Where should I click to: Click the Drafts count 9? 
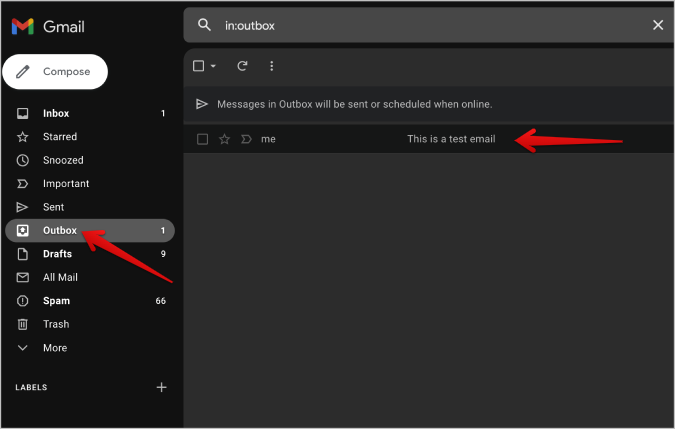[163, 254]
